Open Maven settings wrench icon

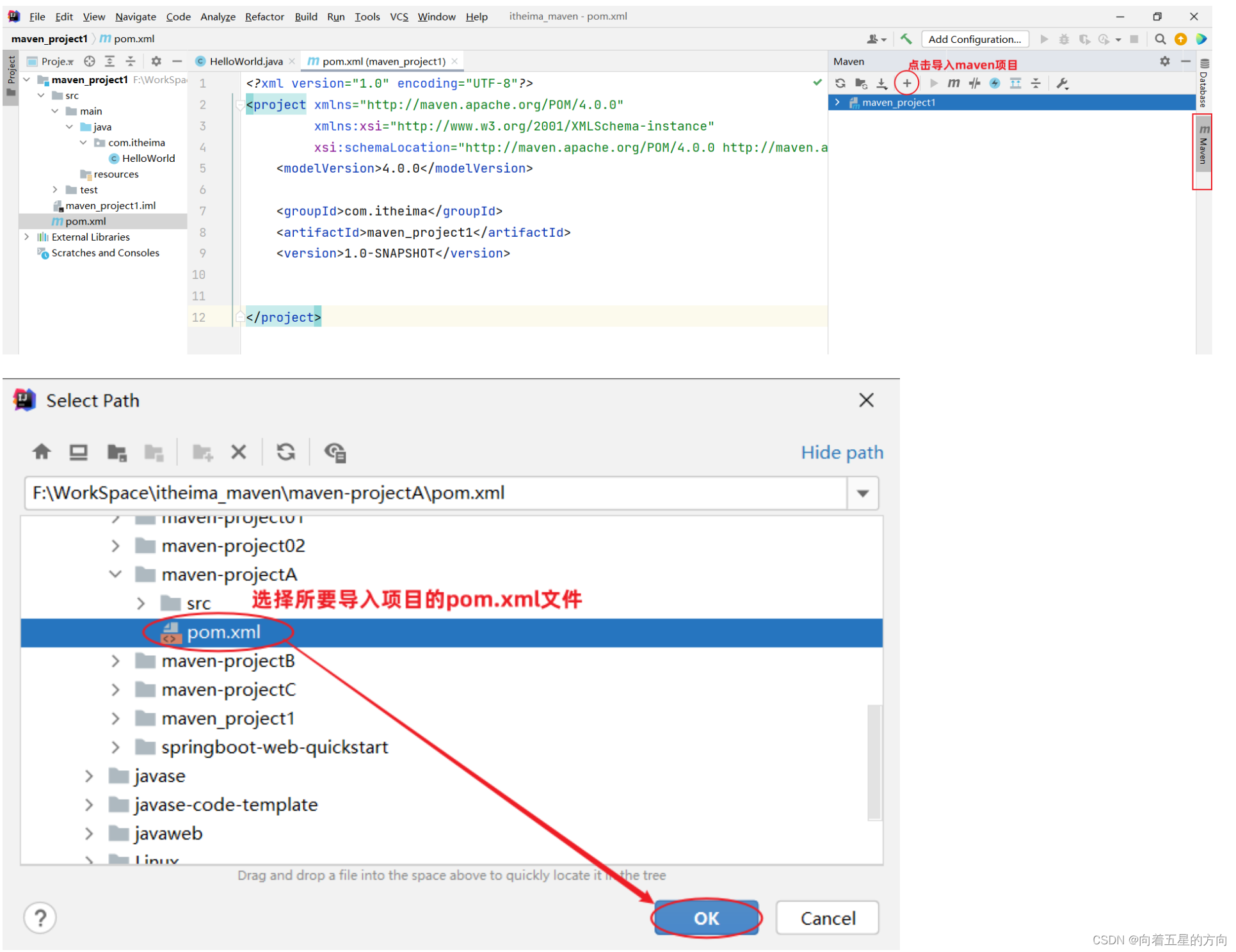[1063, 83]
